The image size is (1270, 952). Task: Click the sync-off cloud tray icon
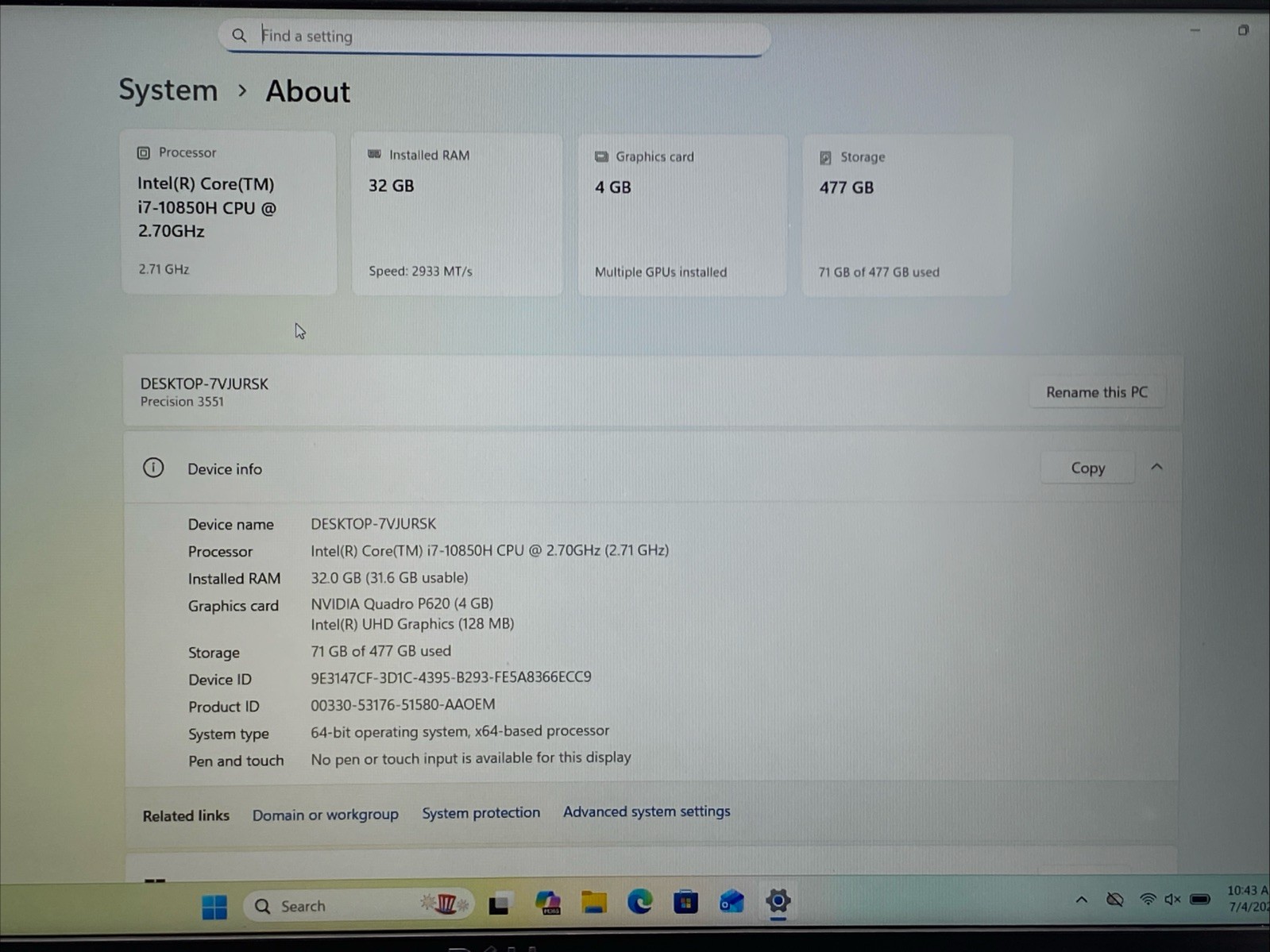1115,900
